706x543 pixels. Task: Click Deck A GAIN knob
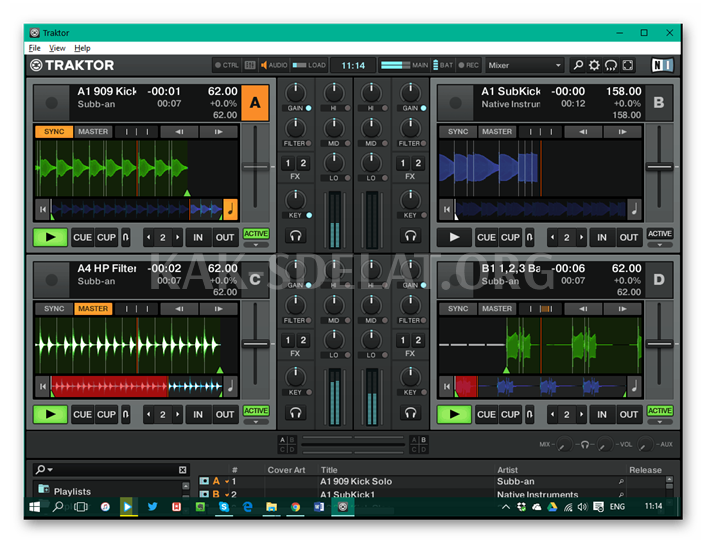click(295, 93)
